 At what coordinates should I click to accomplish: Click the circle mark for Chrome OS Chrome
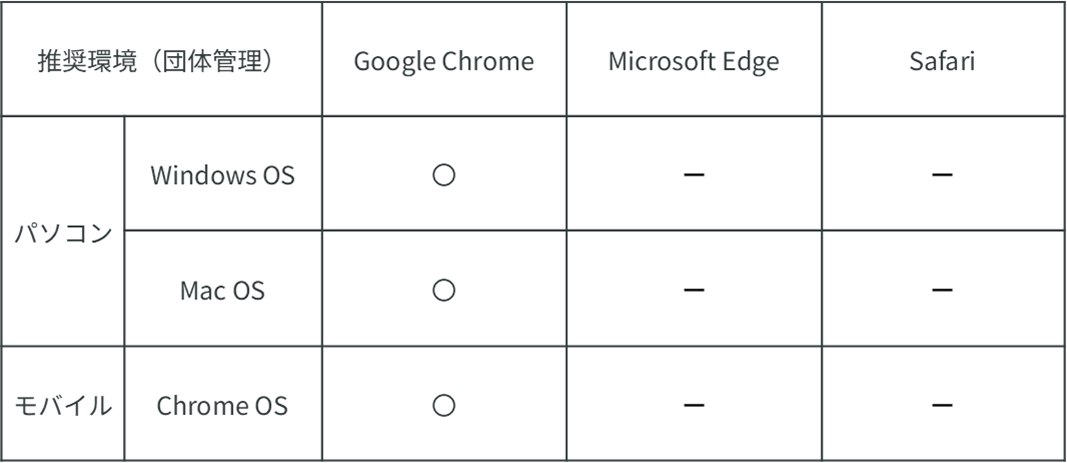tap(444, 406)
